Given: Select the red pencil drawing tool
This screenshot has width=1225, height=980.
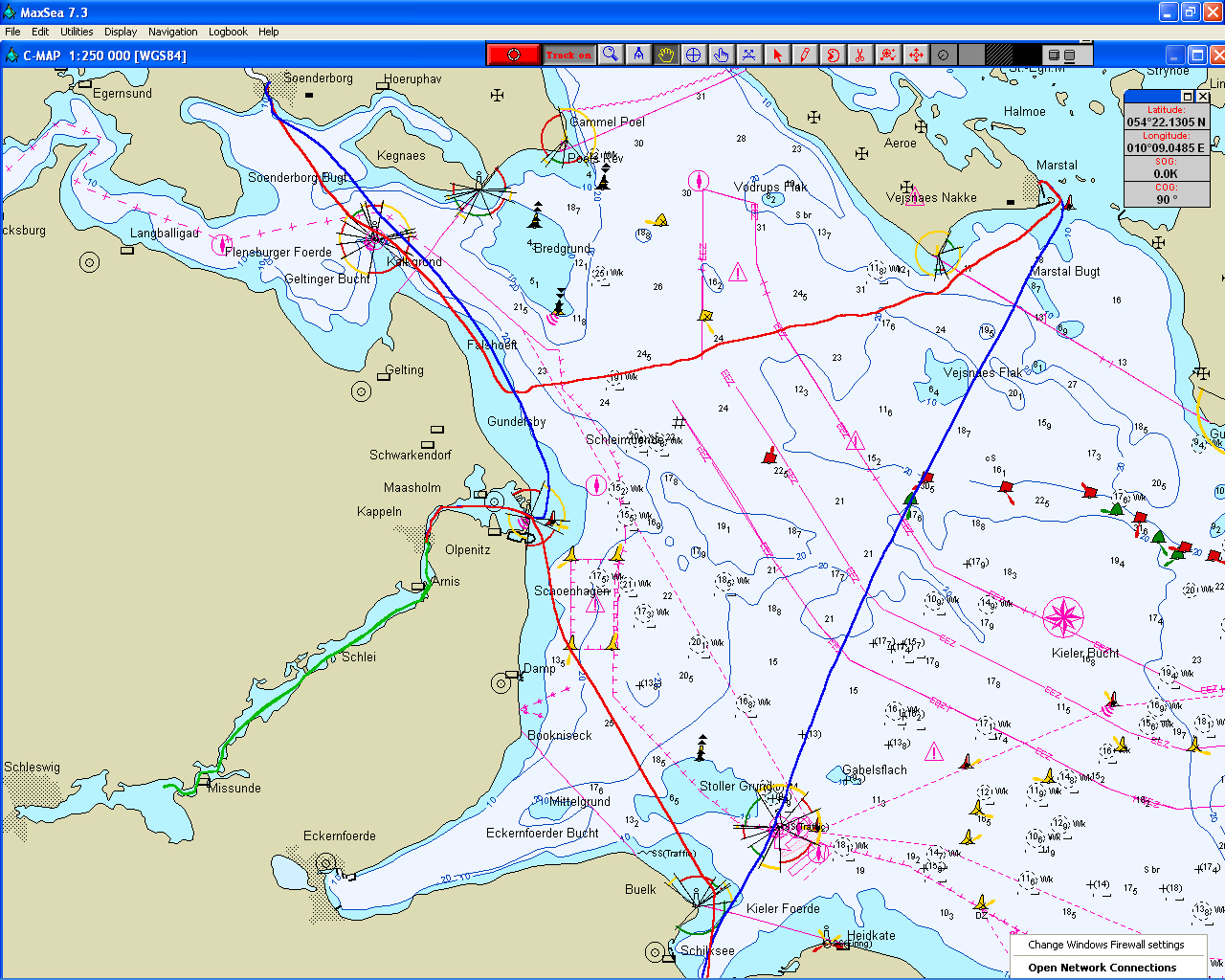Looking at the screenshot, I should (x=805, y=55).
